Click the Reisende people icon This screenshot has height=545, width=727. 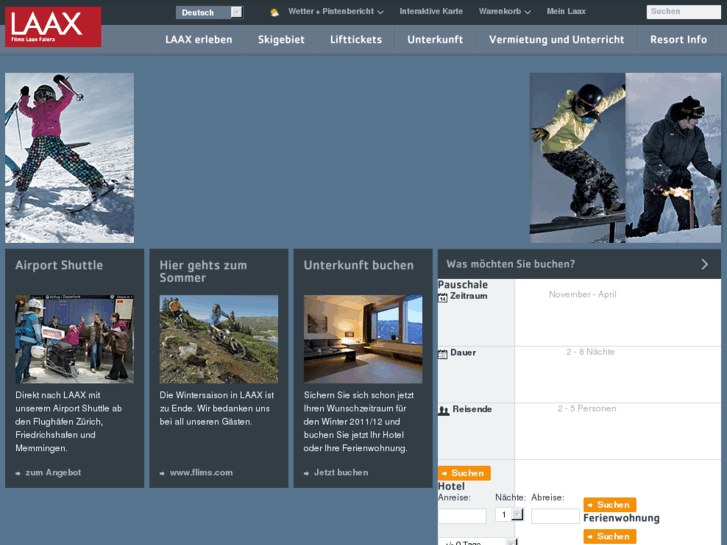click(443, 410)
